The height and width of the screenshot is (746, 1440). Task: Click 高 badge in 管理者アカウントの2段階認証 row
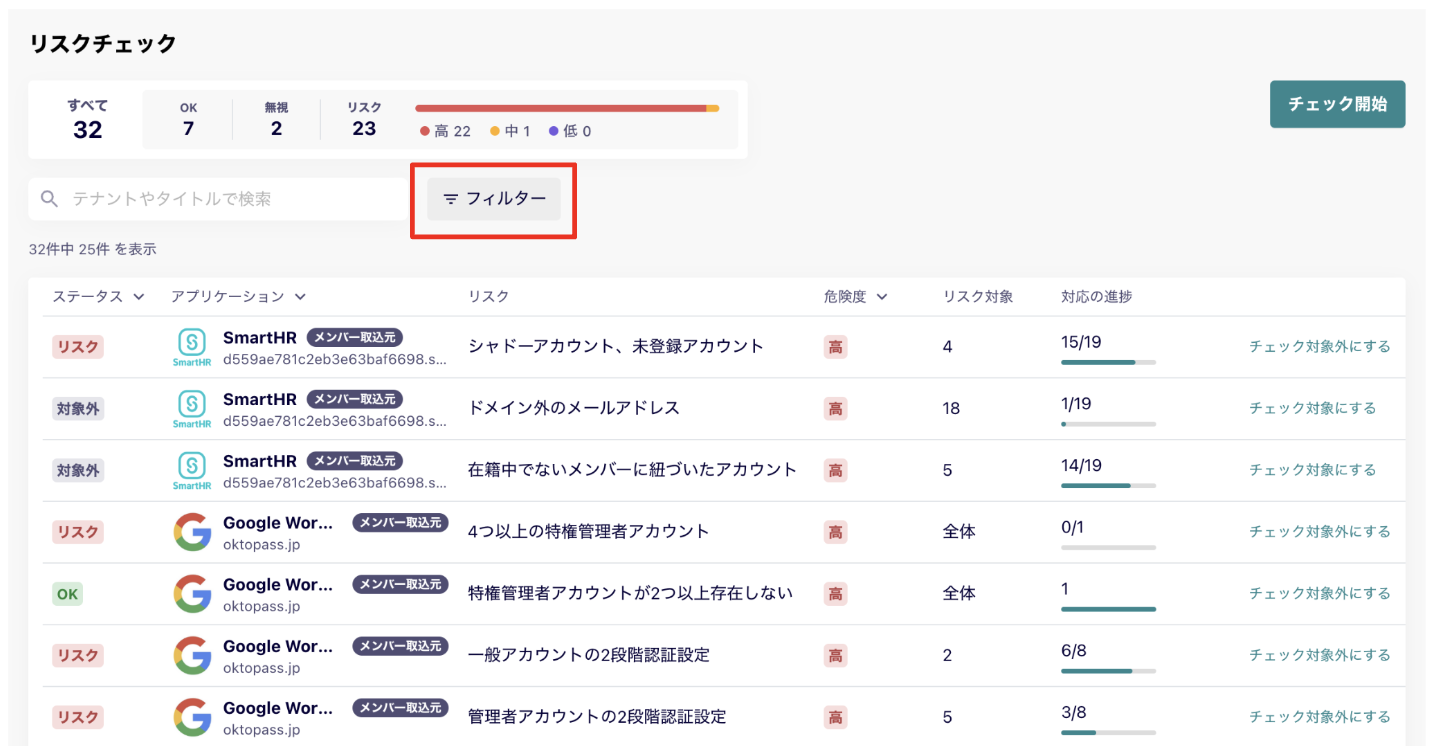point(835,717)
